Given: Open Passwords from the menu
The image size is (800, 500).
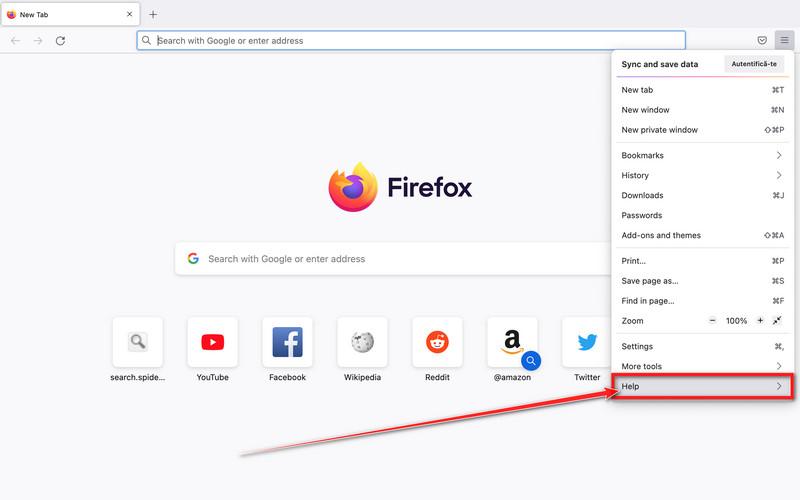Looking at the screenshot, I should [703, 215].
